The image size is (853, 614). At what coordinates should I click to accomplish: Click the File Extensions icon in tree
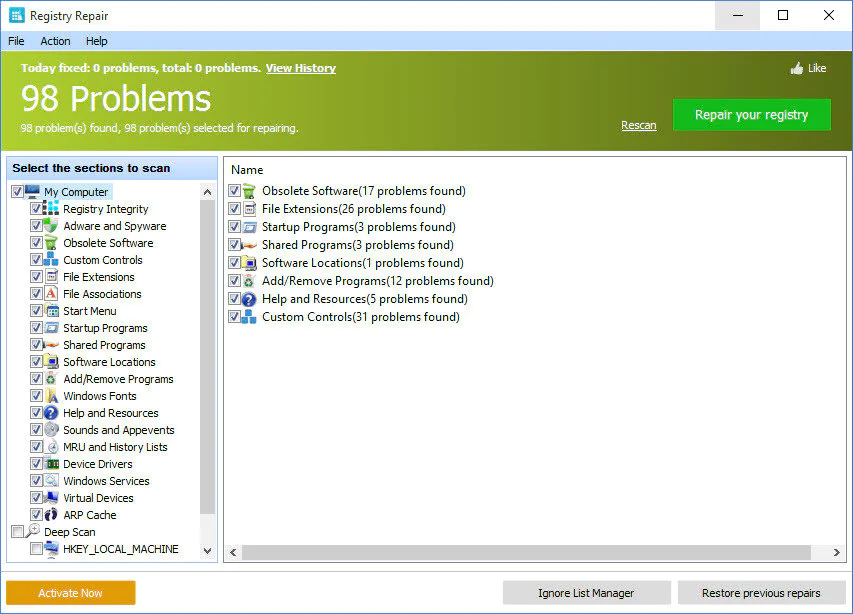click(51, 276)
